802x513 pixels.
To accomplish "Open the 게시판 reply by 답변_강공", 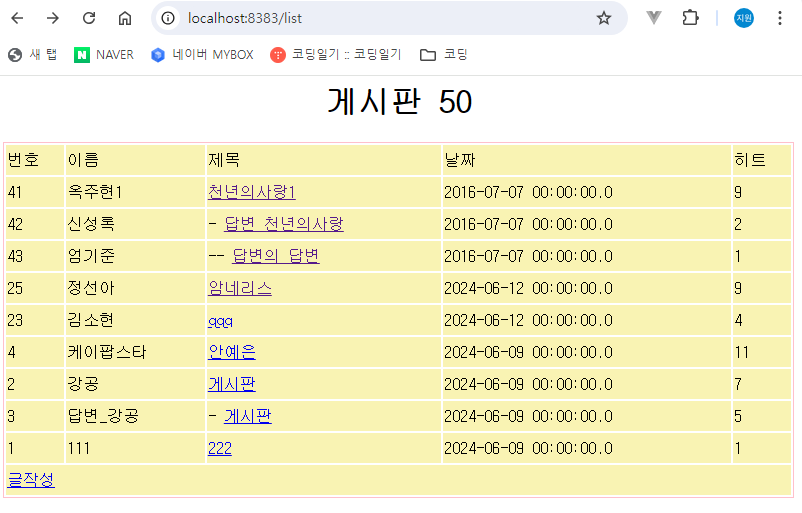I will 248,416.
